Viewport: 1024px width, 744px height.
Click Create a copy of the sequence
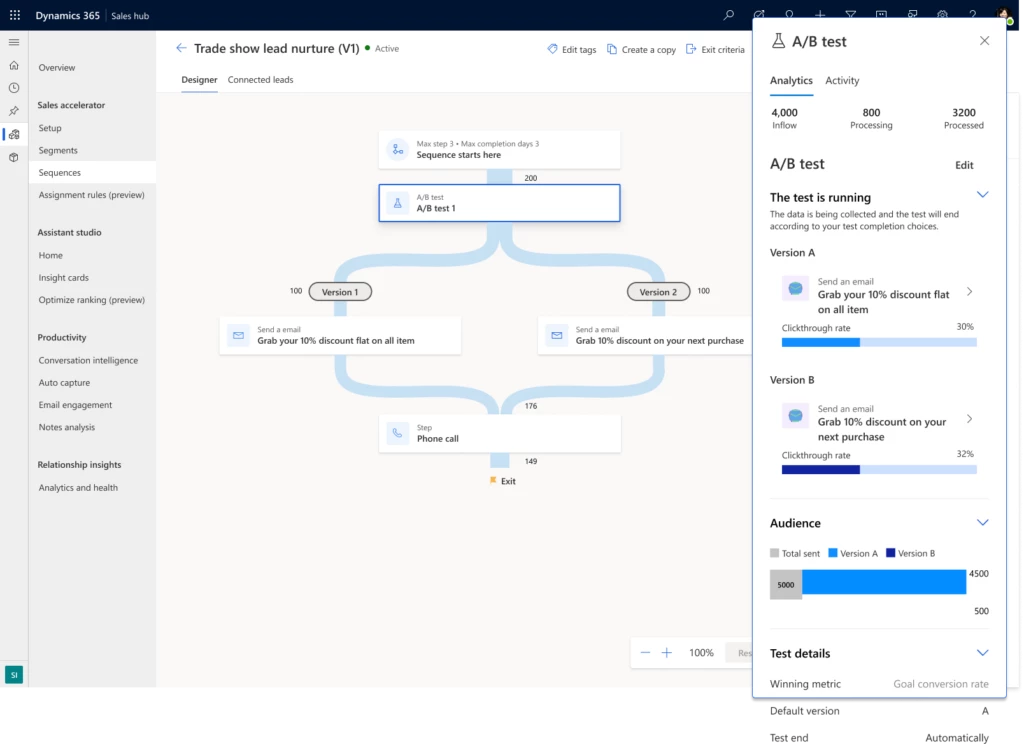(x=641, y=48)
